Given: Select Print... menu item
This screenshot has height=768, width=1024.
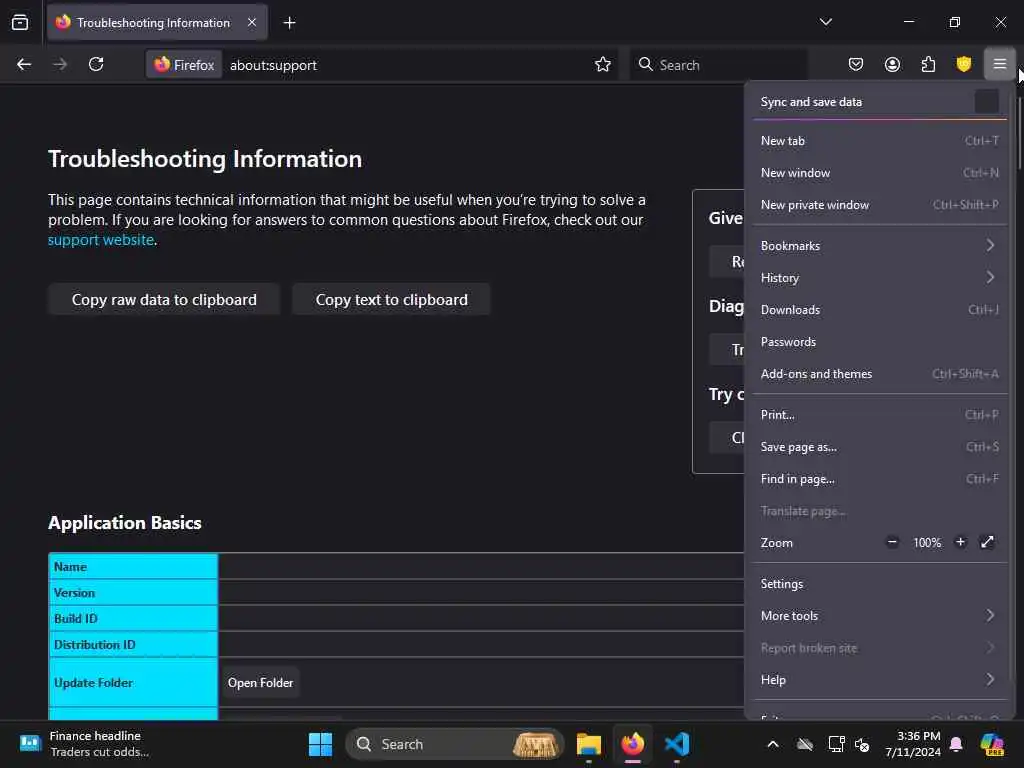Looking at the screenshot, I should point(879,415).
